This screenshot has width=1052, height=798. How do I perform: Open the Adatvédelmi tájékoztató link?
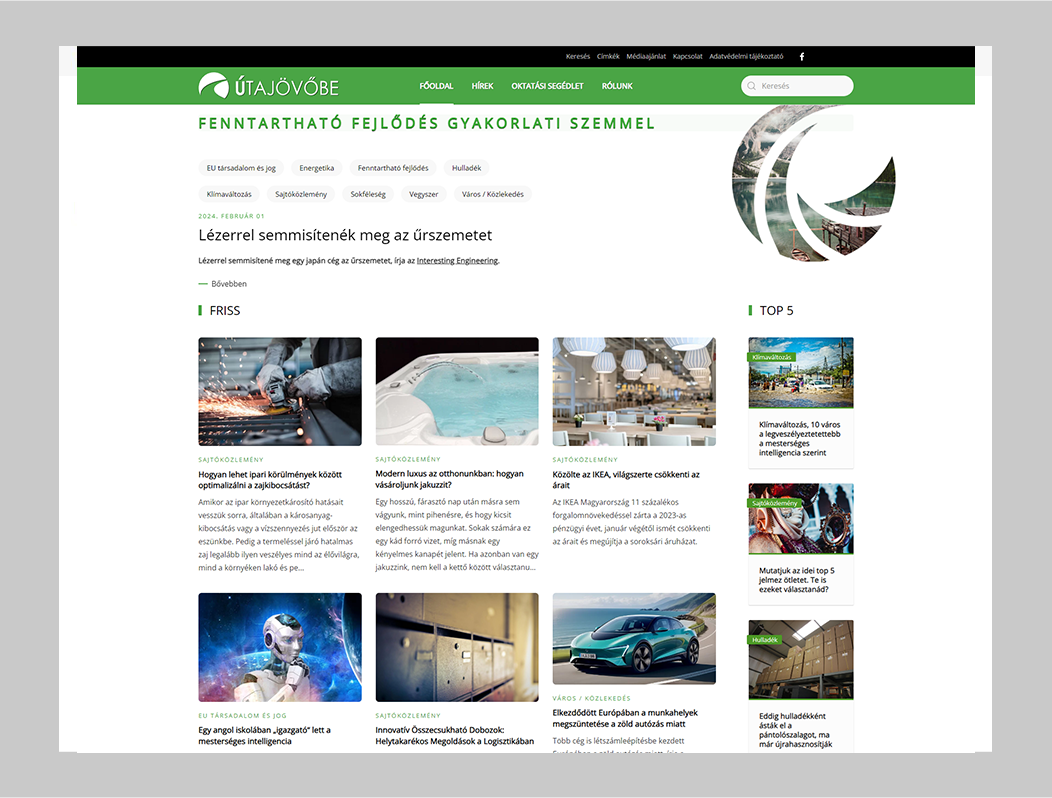point(746,57)
